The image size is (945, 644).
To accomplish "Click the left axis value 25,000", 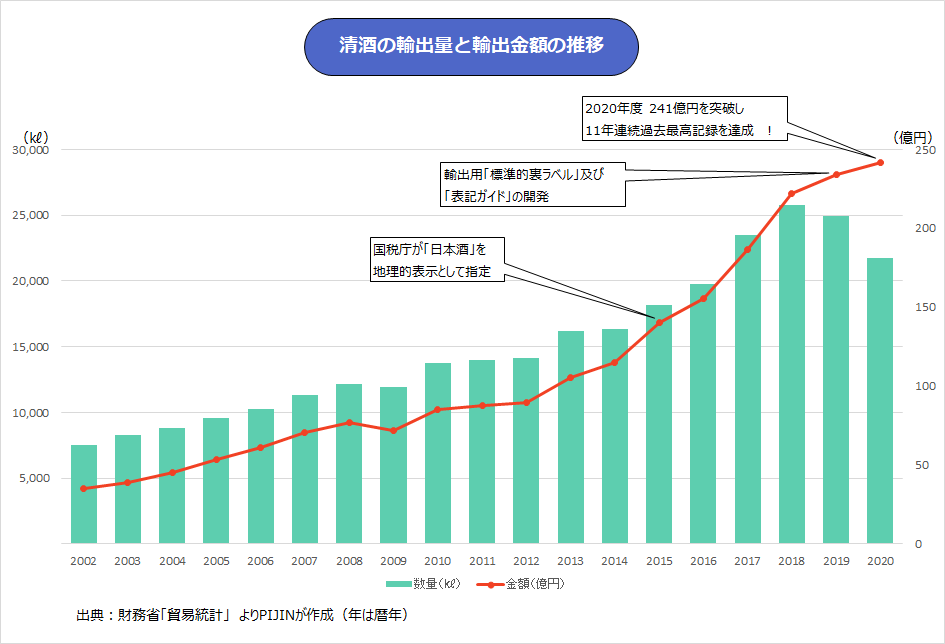I will click(31, 216).
